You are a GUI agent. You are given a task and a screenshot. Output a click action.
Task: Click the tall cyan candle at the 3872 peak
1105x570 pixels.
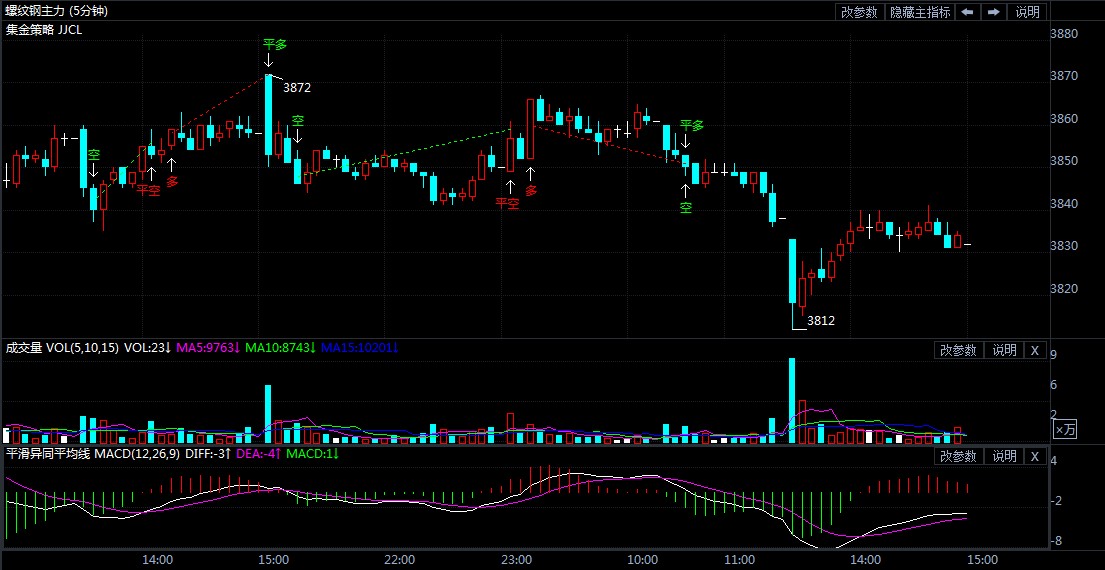click(x=268, y=115)
